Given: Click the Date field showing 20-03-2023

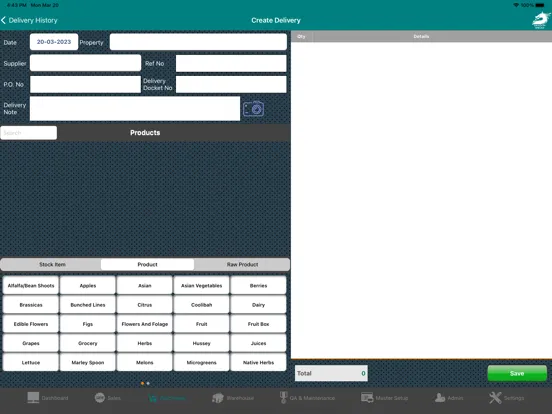Looking at the screenshot, I should 54,42.
